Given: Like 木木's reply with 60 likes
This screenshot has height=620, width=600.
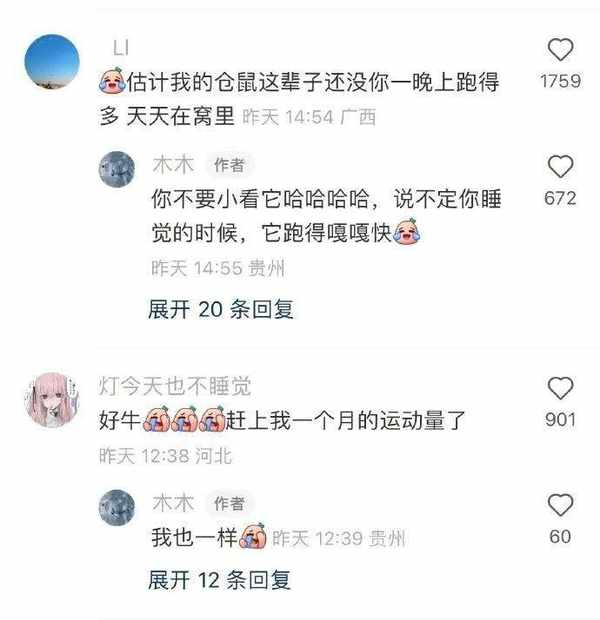Looking at the screenshot, I should tap(560, 505).
